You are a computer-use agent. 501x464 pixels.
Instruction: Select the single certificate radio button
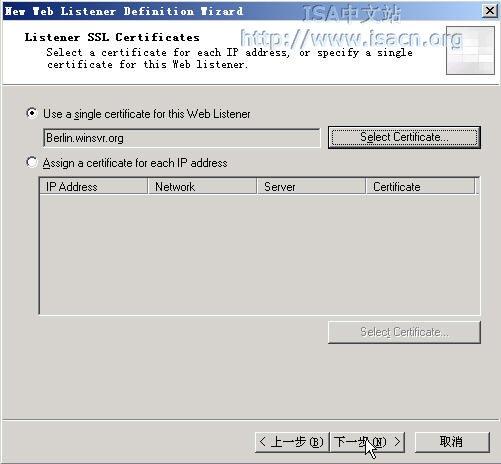tap(32, 113)
